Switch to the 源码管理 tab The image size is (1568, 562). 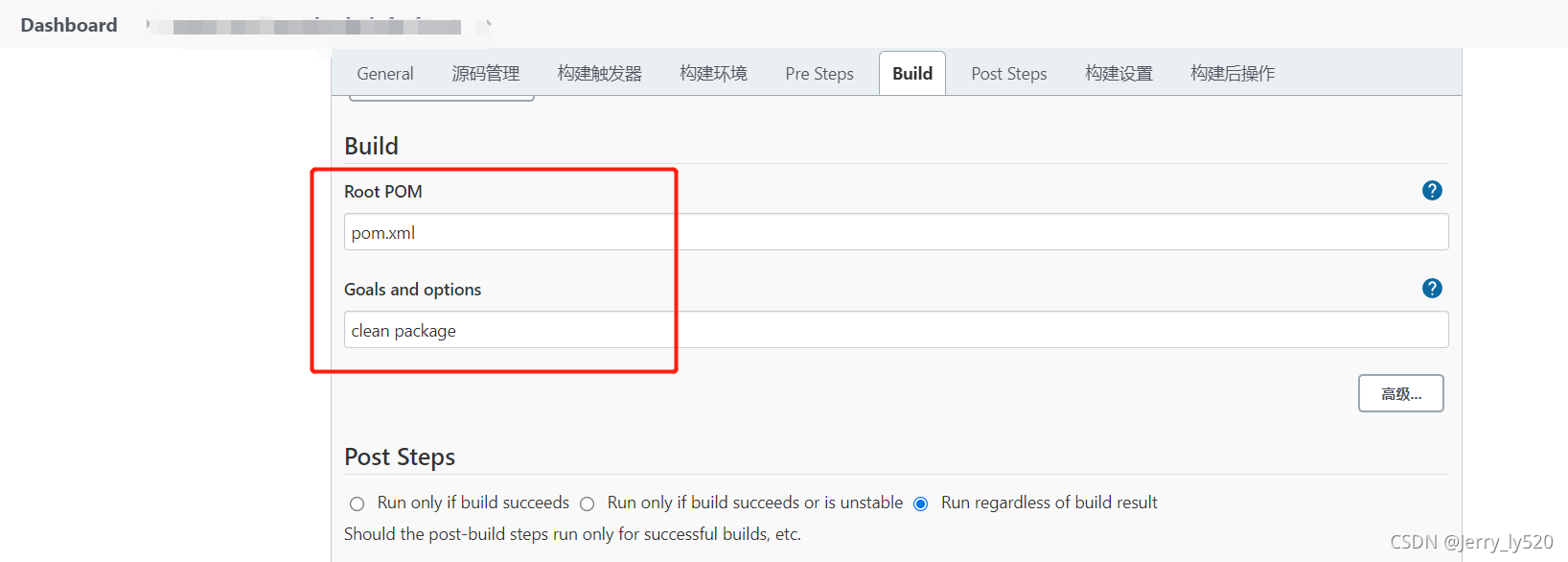[x=486, y=74]
